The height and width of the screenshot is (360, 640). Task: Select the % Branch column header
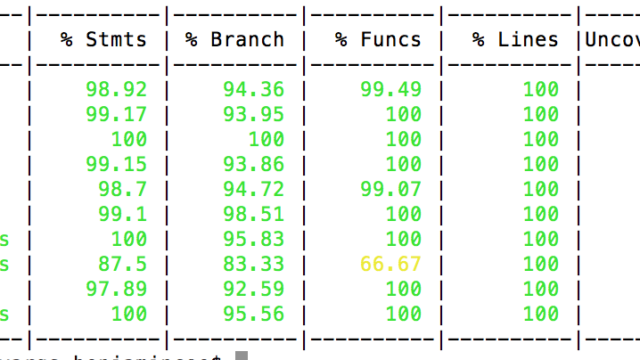[234, 40]
